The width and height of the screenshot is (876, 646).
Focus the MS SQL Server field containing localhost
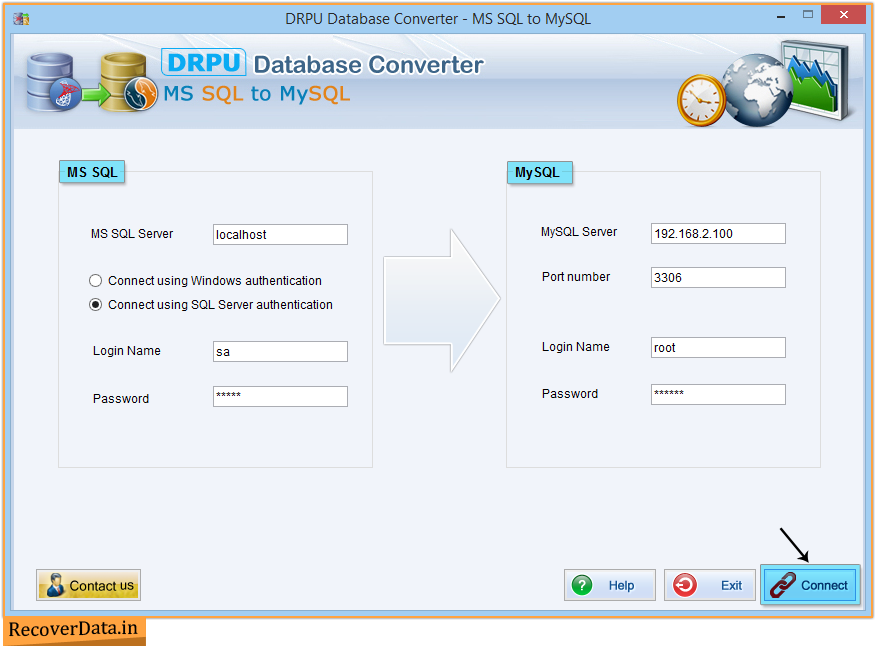pos(280,235)
